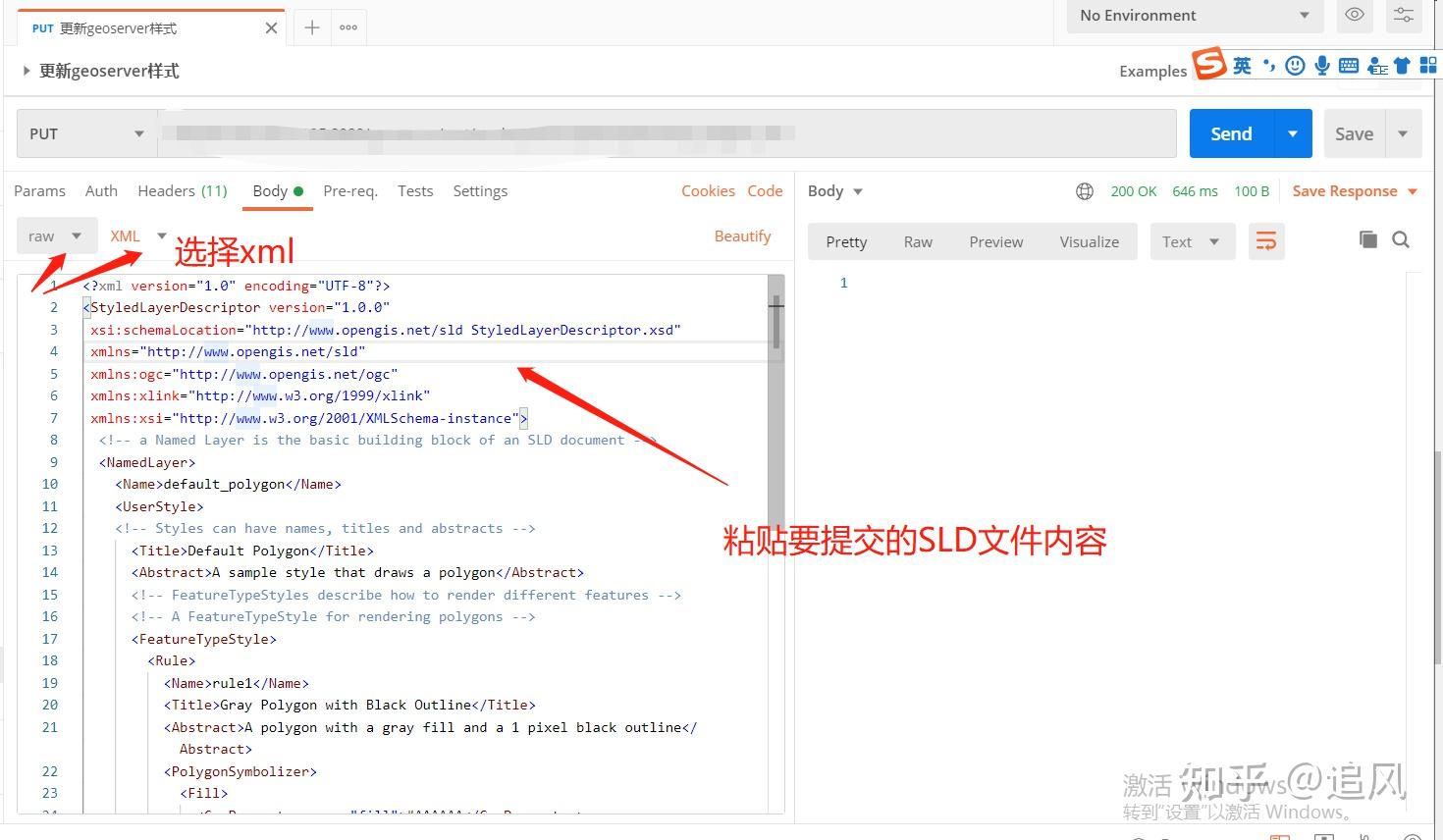Copy the response body to clipboard
The width and height of the screenshot is (1443, 840).
coord(1368,238)
